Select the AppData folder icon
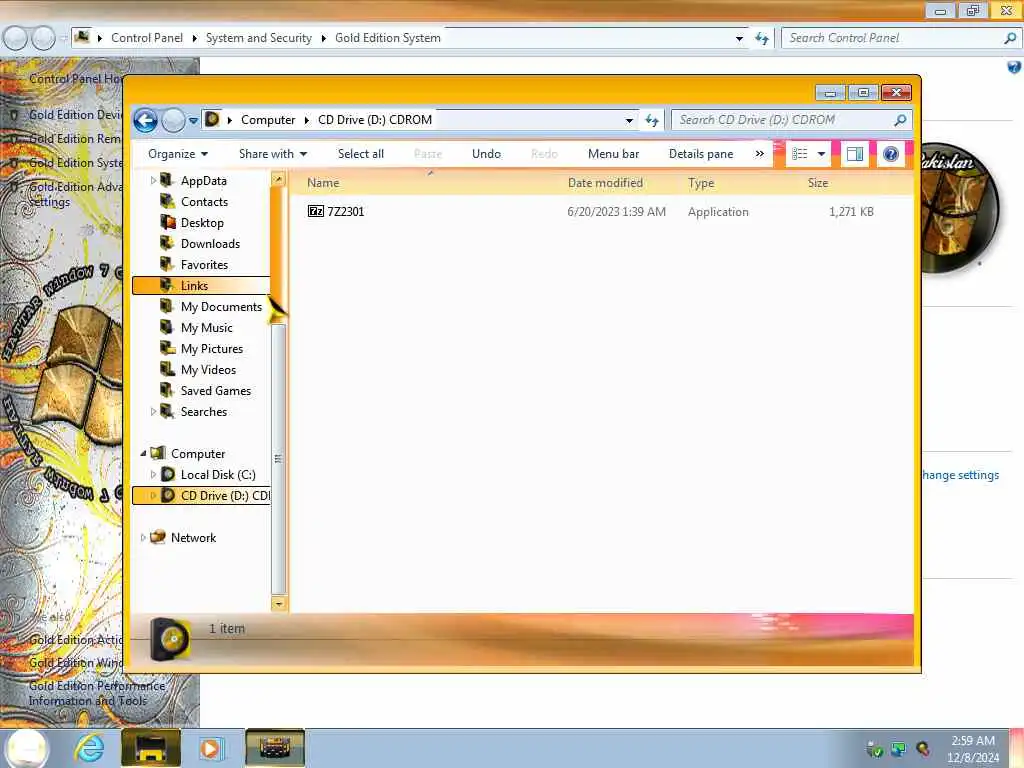1024x768 pixels. tap(167, 180)
